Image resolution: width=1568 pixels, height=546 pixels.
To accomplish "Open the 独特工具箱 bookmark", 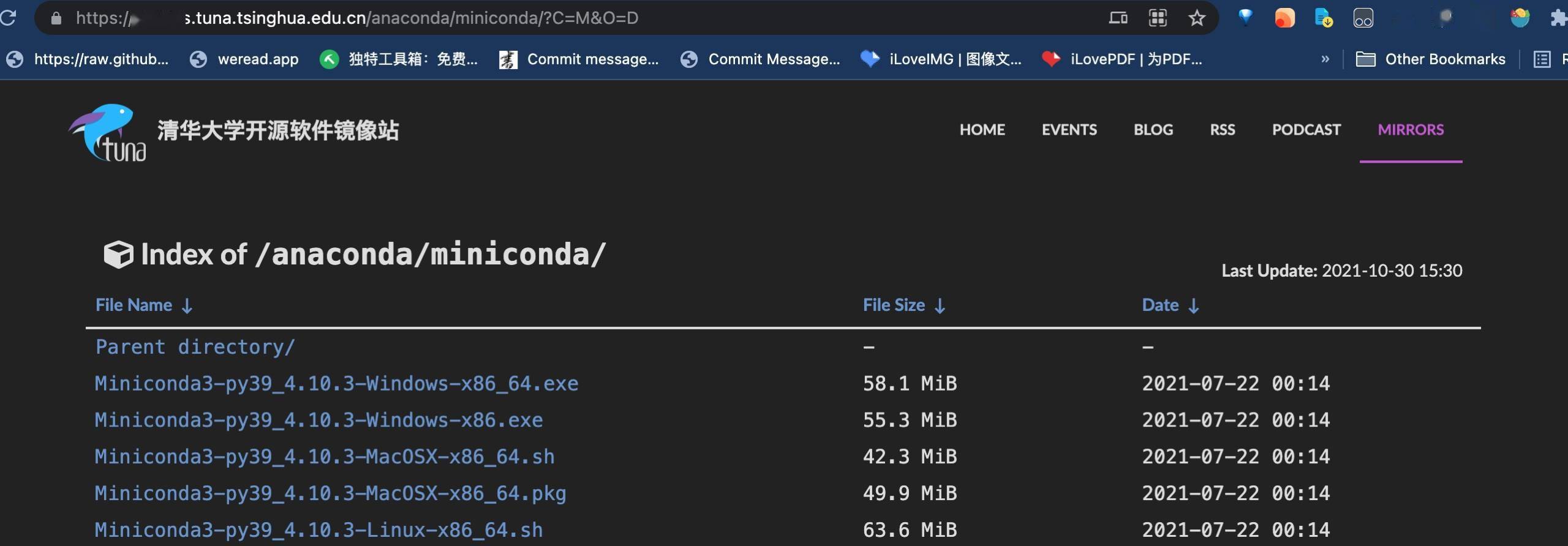I will 399,59.
